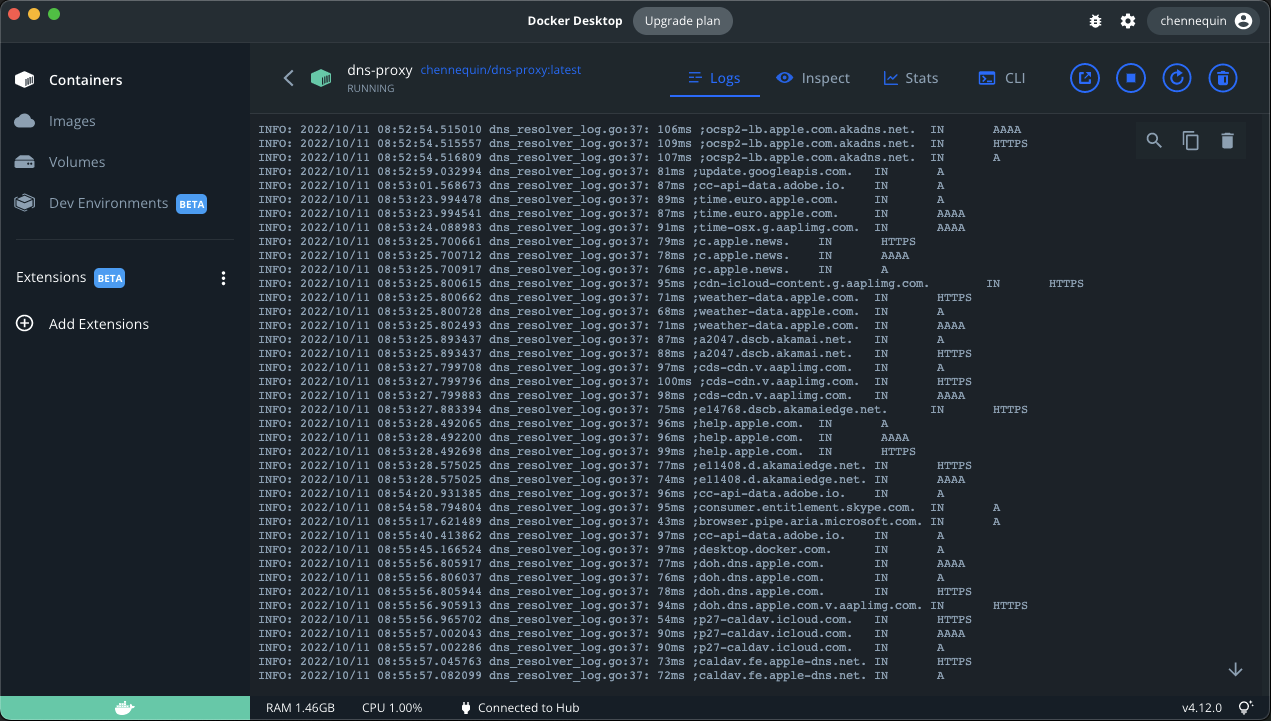Click the Extensions heading
The image size is (1271, 721).
point(51,278)
